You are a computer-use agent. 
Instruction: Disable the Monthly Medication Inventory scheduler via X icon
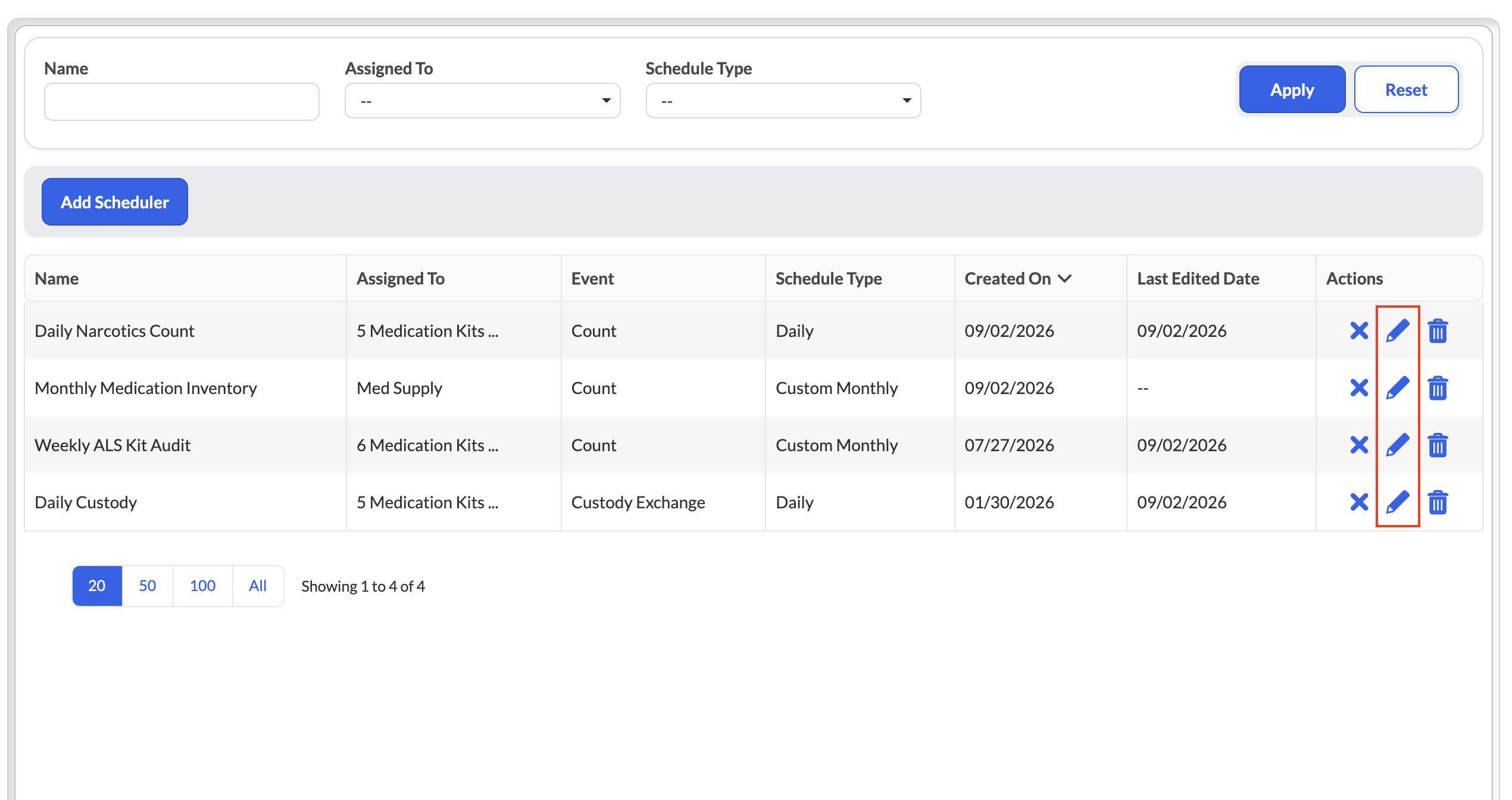click(1359, 388)
